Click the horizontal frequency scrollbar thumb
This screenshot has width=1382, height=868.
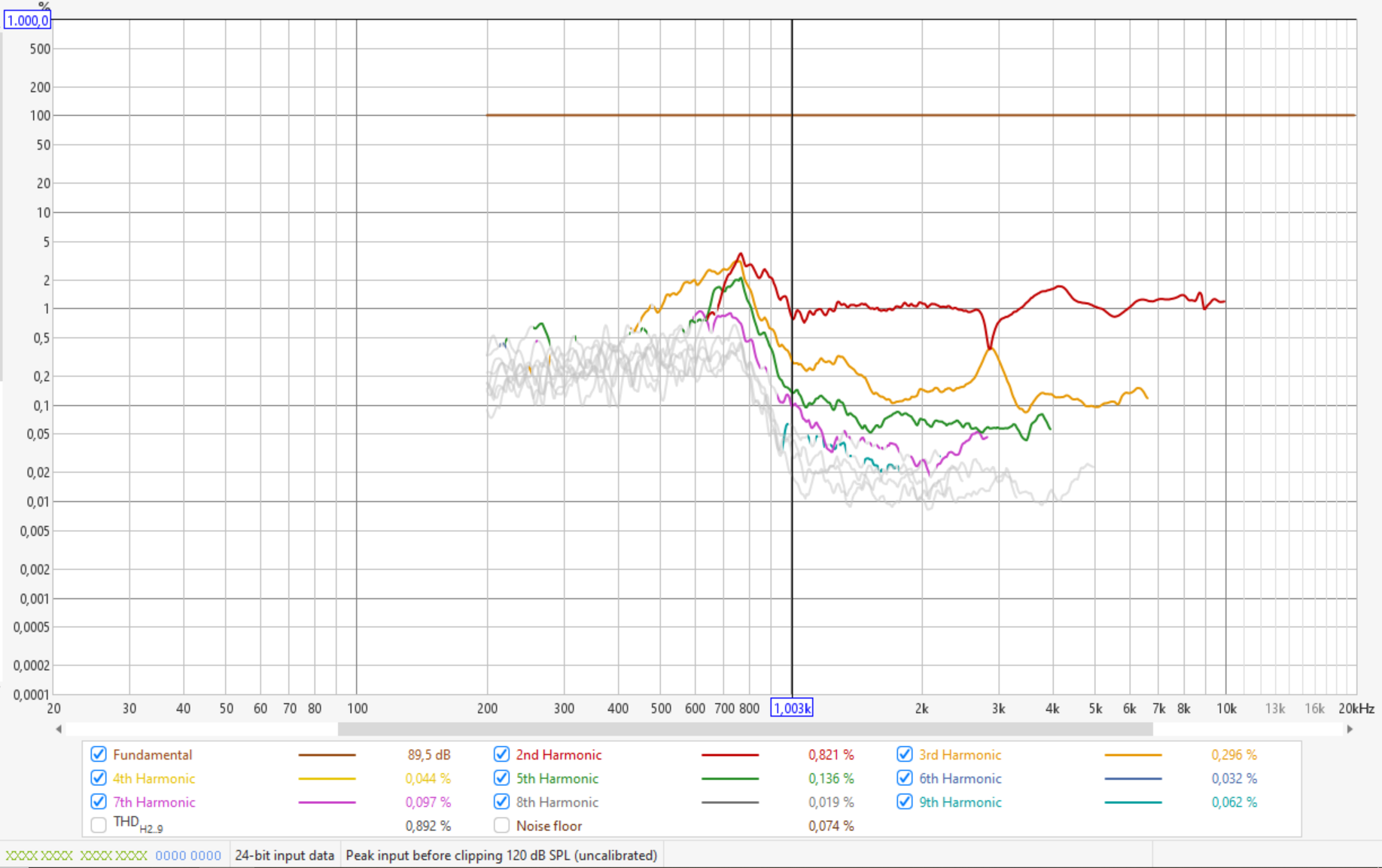[744, 729]
